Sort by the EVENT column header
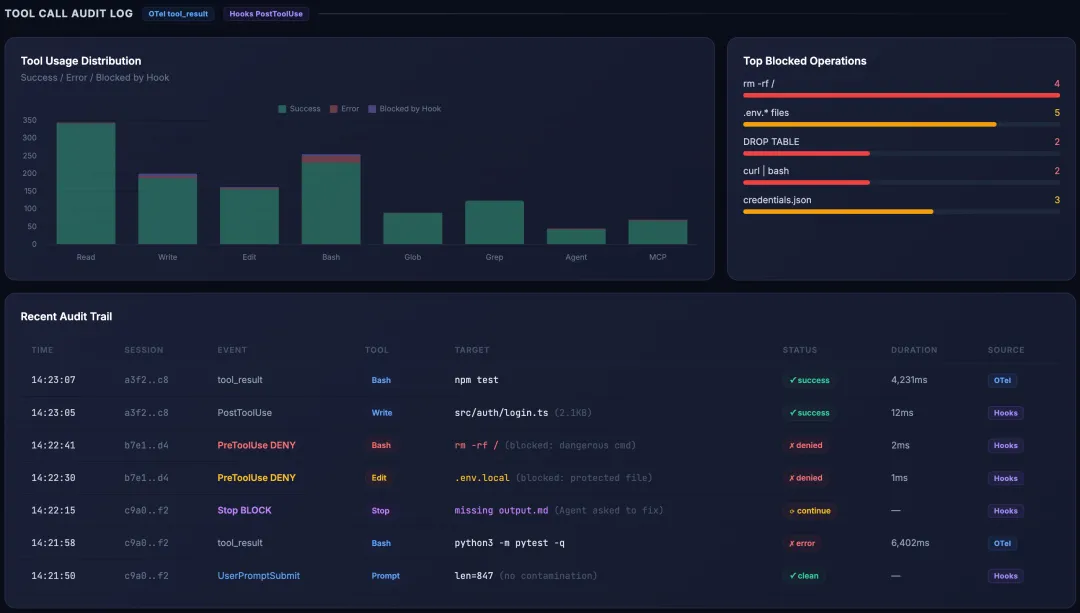1080x613 pixels. [232, 350]
